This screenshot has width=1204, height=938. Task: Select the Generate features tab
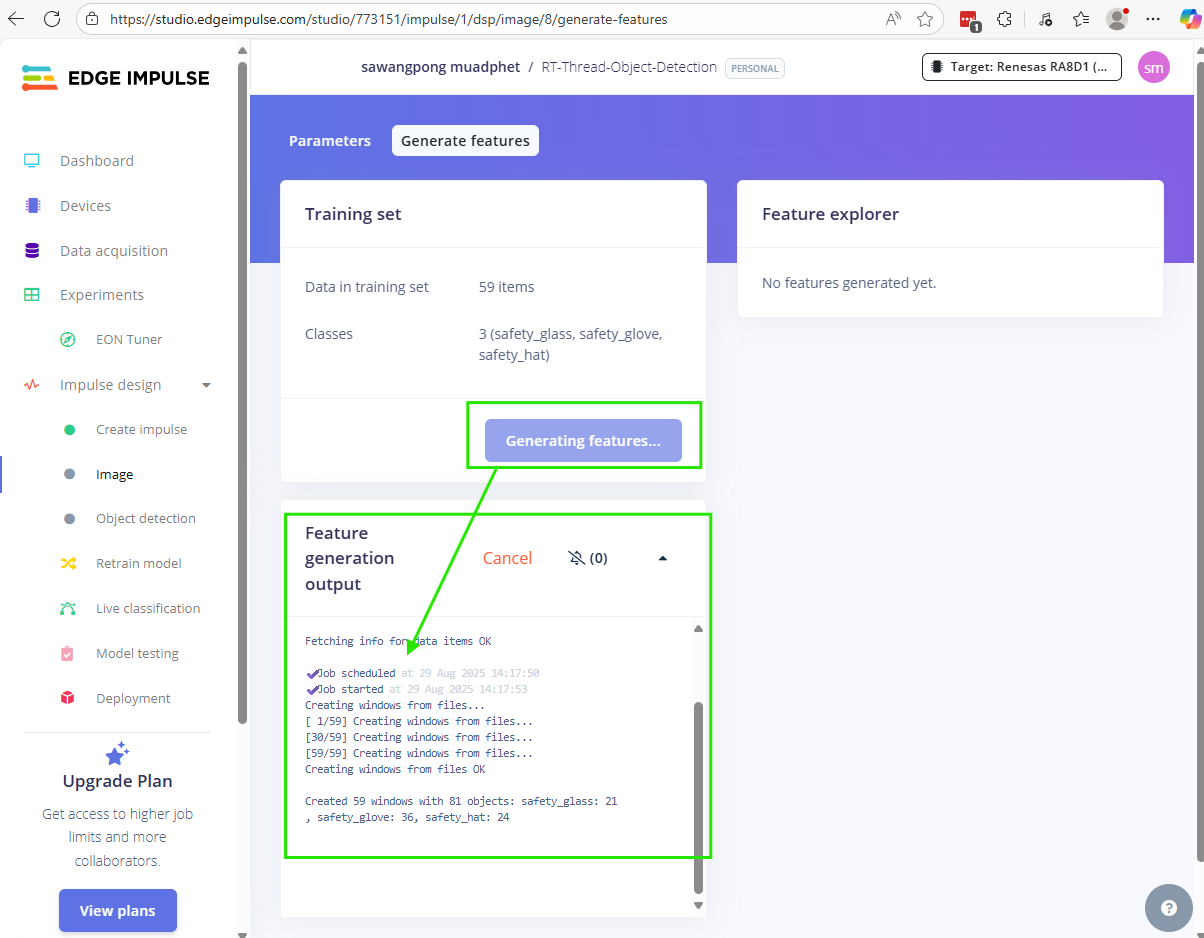tap(465, 141)
